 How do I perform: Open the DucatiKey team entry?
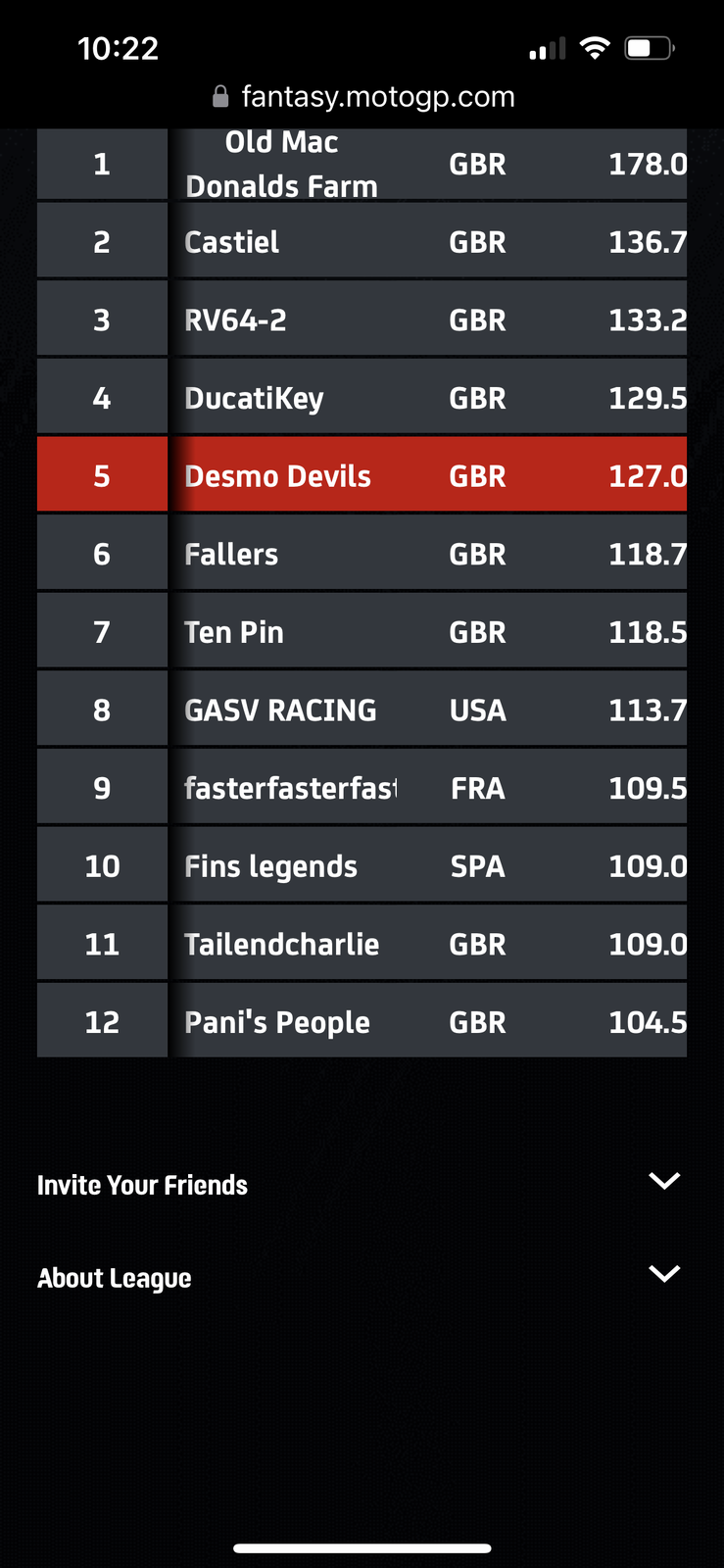point(362,398)
